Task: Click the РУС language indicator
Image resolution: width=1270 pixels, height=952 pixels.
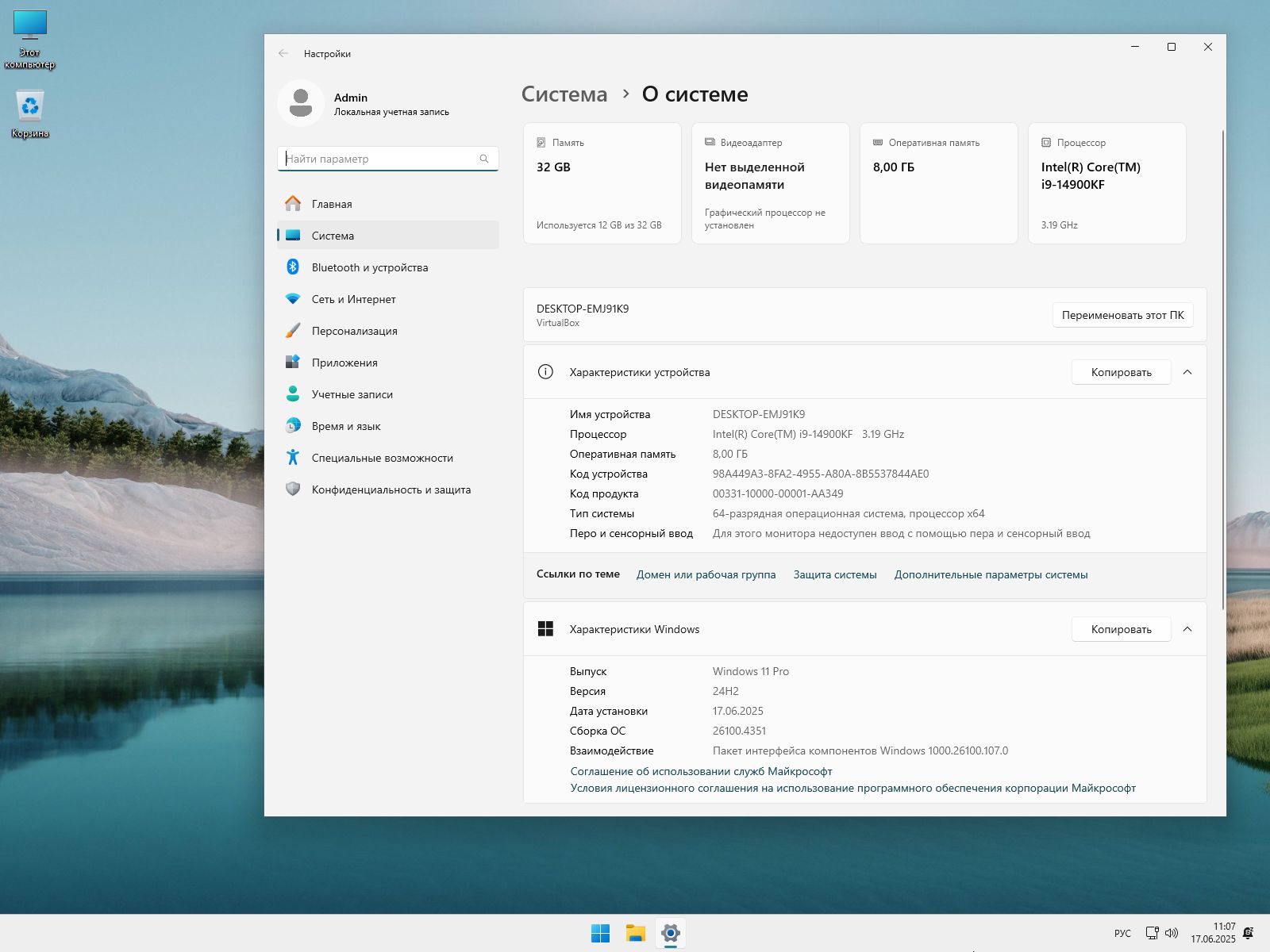Action: (x=1122, y=934)
